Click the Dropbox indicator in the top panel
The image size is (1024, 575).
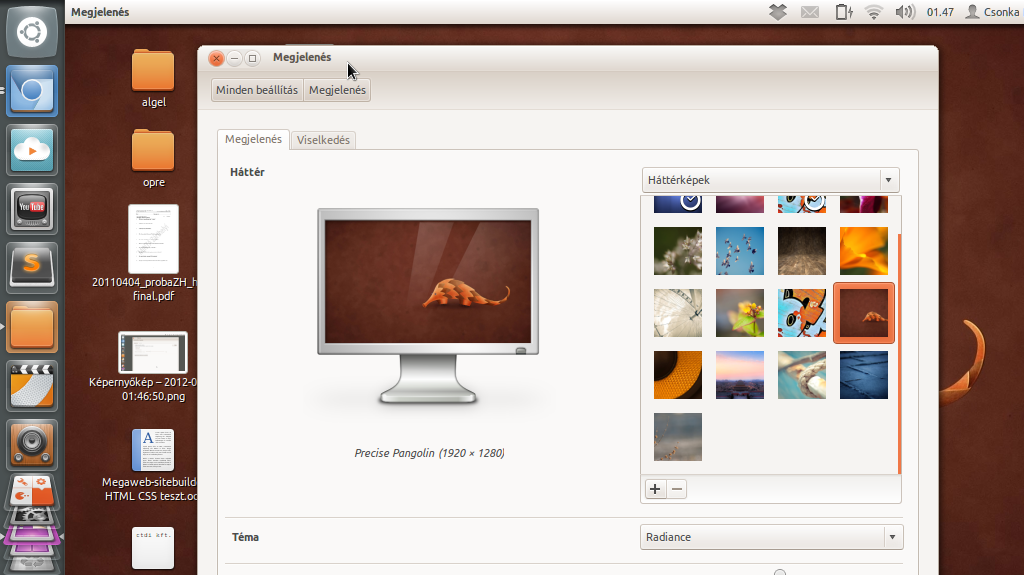click(778, 12)
